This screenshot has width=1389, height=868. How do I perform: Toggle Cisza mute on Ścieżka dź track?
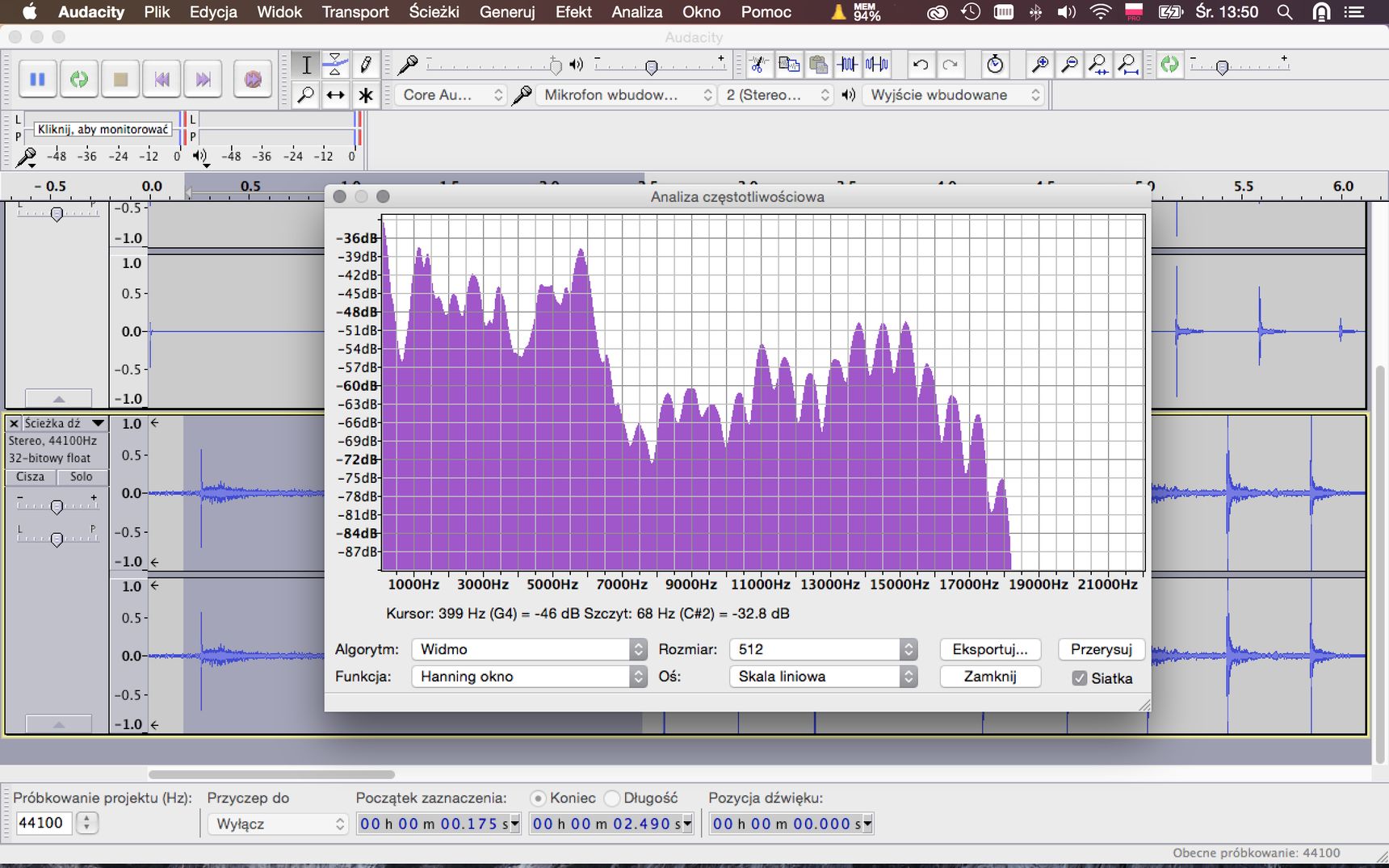click(31, 476)
